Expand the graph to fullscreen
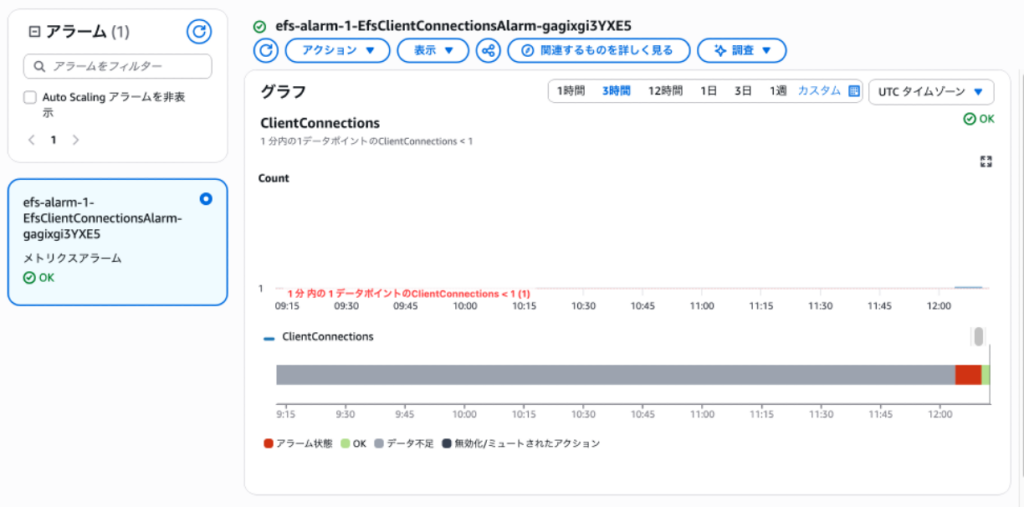This screenshot has width=1024, height=507. tap(986, 162)
